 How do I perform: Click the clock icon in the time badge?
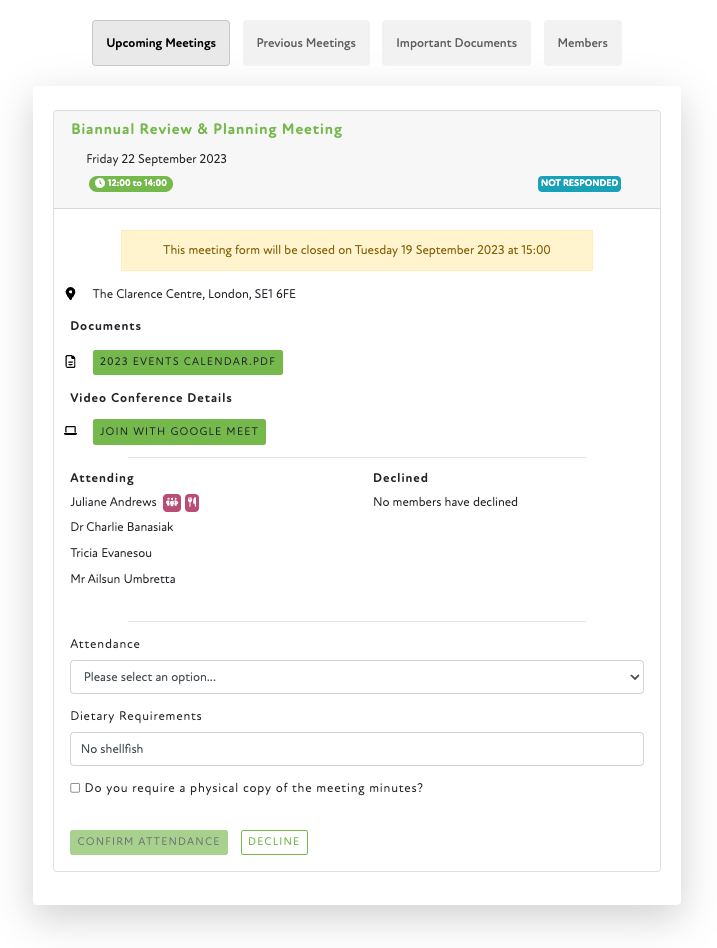pos(99,184)
